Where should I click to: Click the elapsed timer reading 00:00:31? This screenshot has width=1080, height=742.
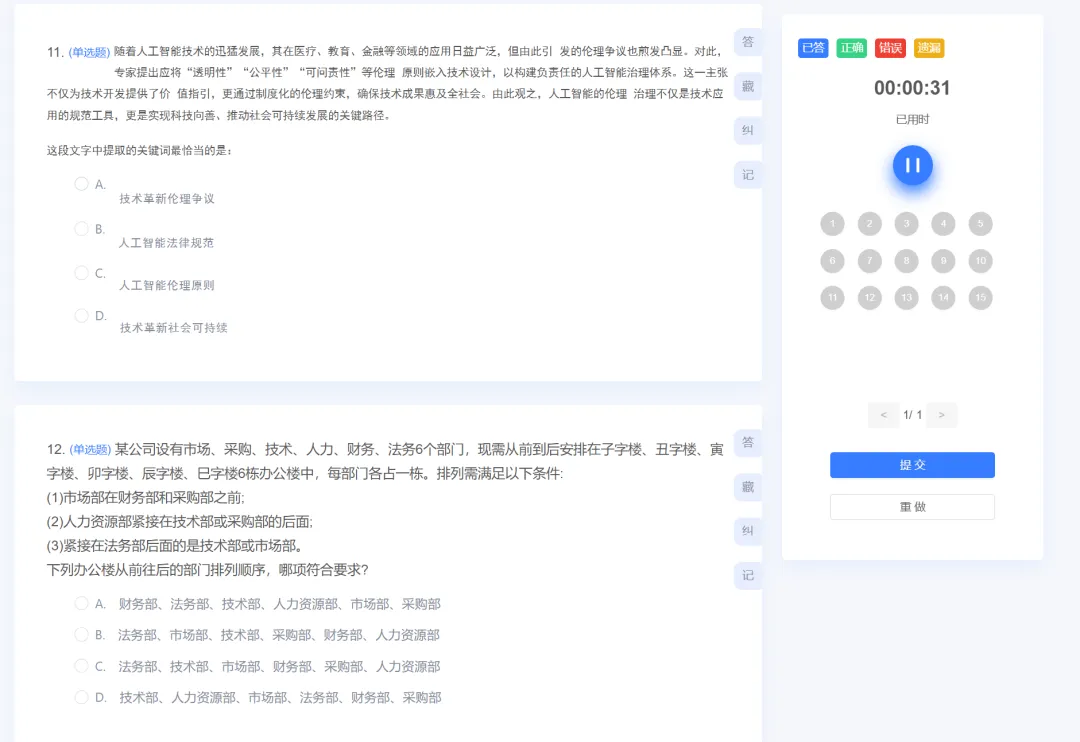tap(912, 88)
